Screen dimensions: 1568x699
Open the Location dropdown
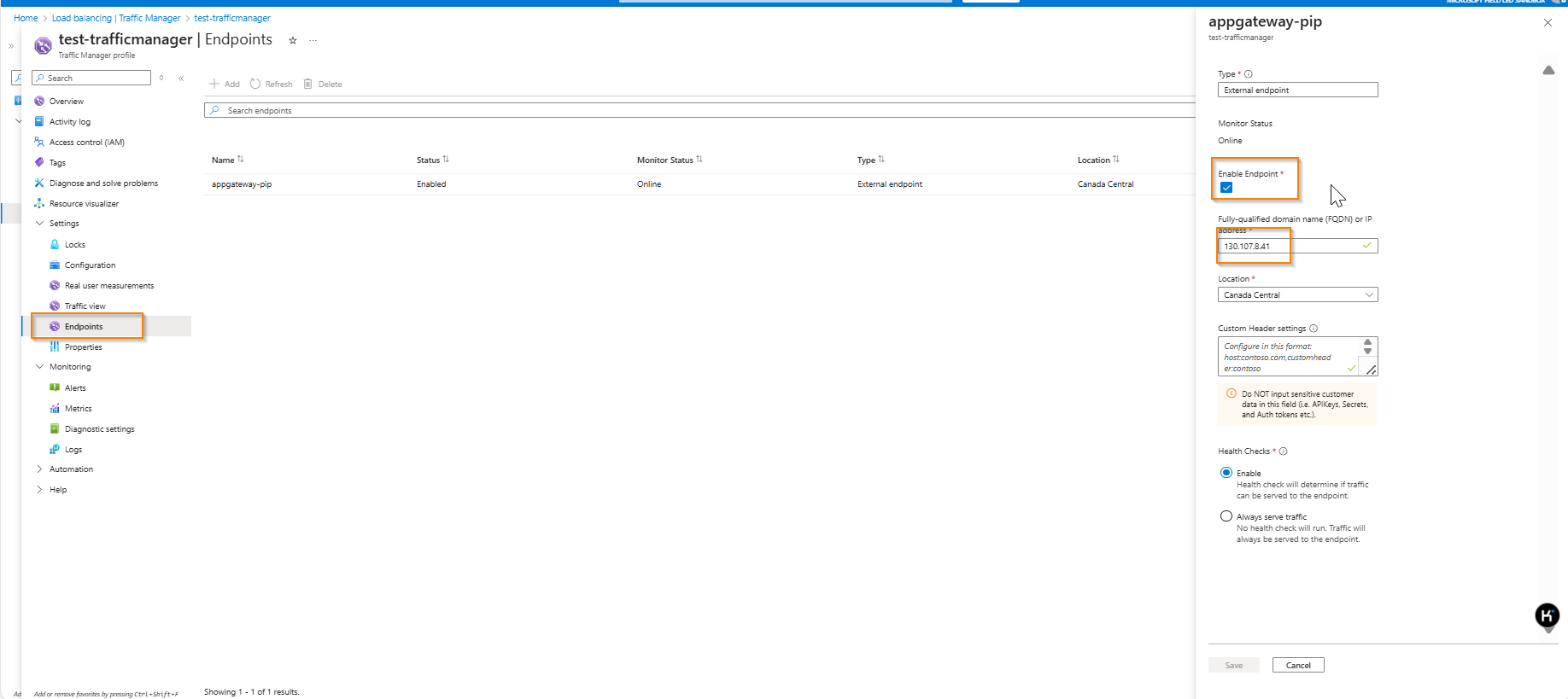click(1297, 295)
